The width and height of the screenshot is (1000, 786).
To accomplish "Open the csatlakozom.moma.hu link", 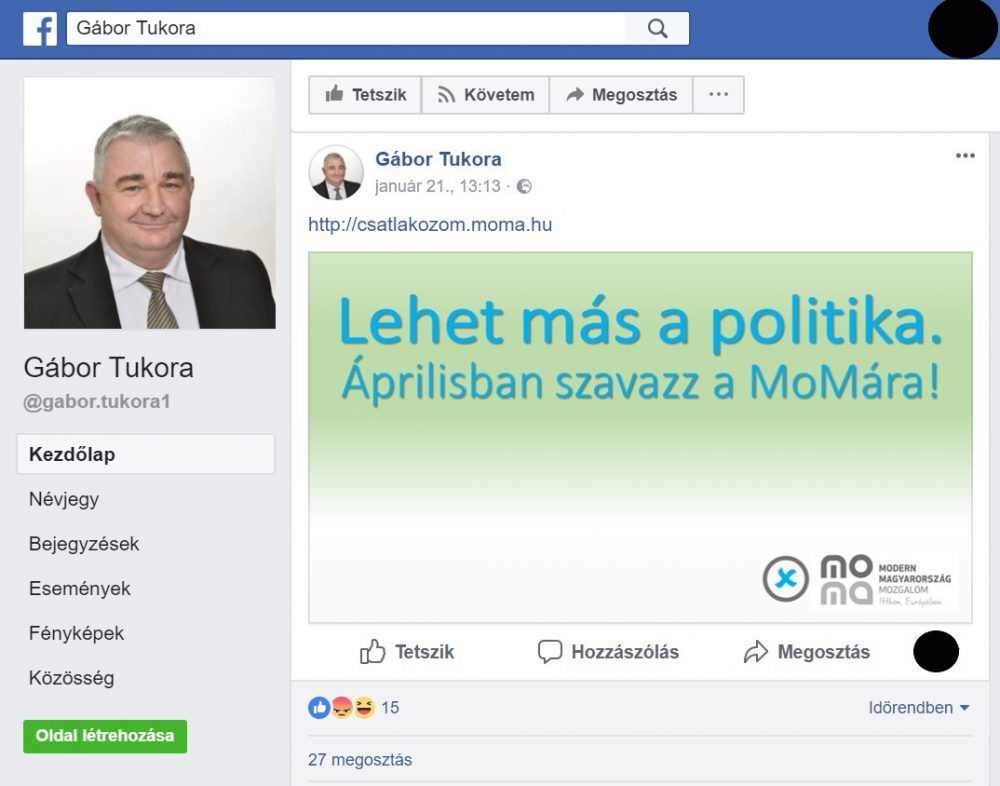I will [430, 225].
